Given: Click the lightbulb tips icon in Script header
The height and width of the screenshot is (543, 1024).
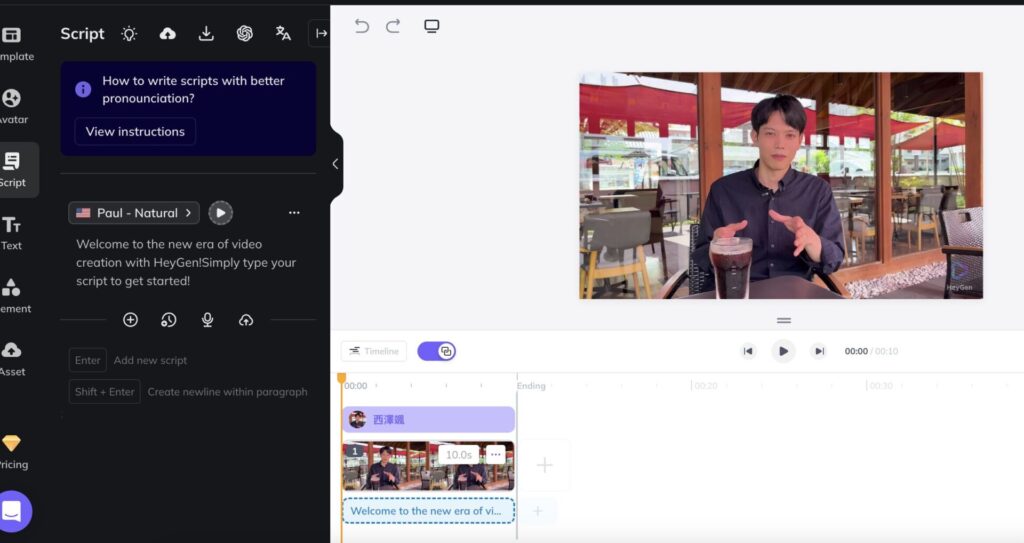Looking at the screenshot, I should coord(129,33).
